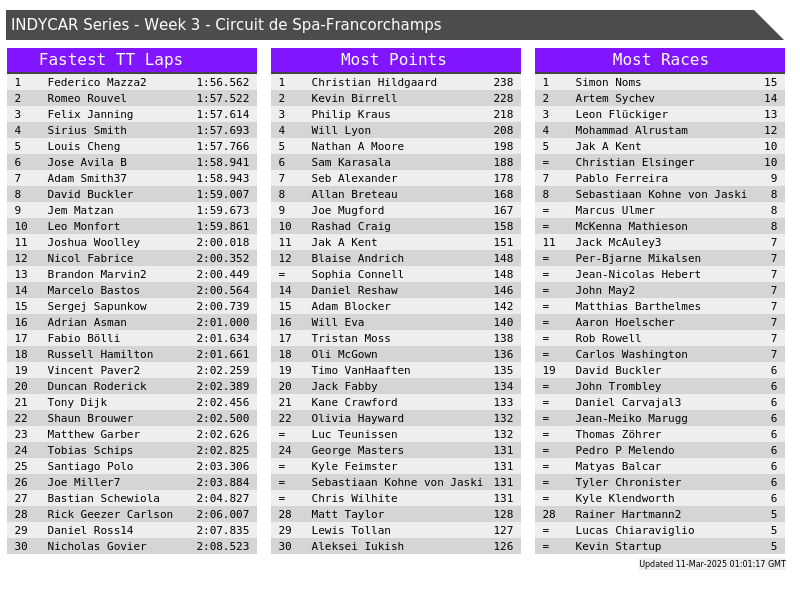Select Nicholas Govier in thirtieth place
The height and width of the screenshot is (600, 800).
tap(97, 547)
